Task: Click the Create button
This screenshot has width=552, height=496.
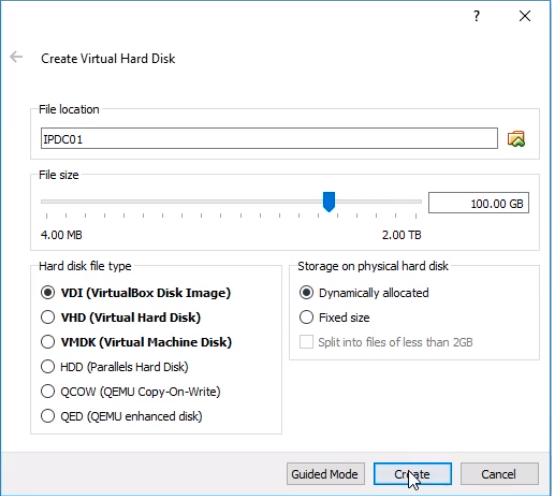Action: (412, 474)
